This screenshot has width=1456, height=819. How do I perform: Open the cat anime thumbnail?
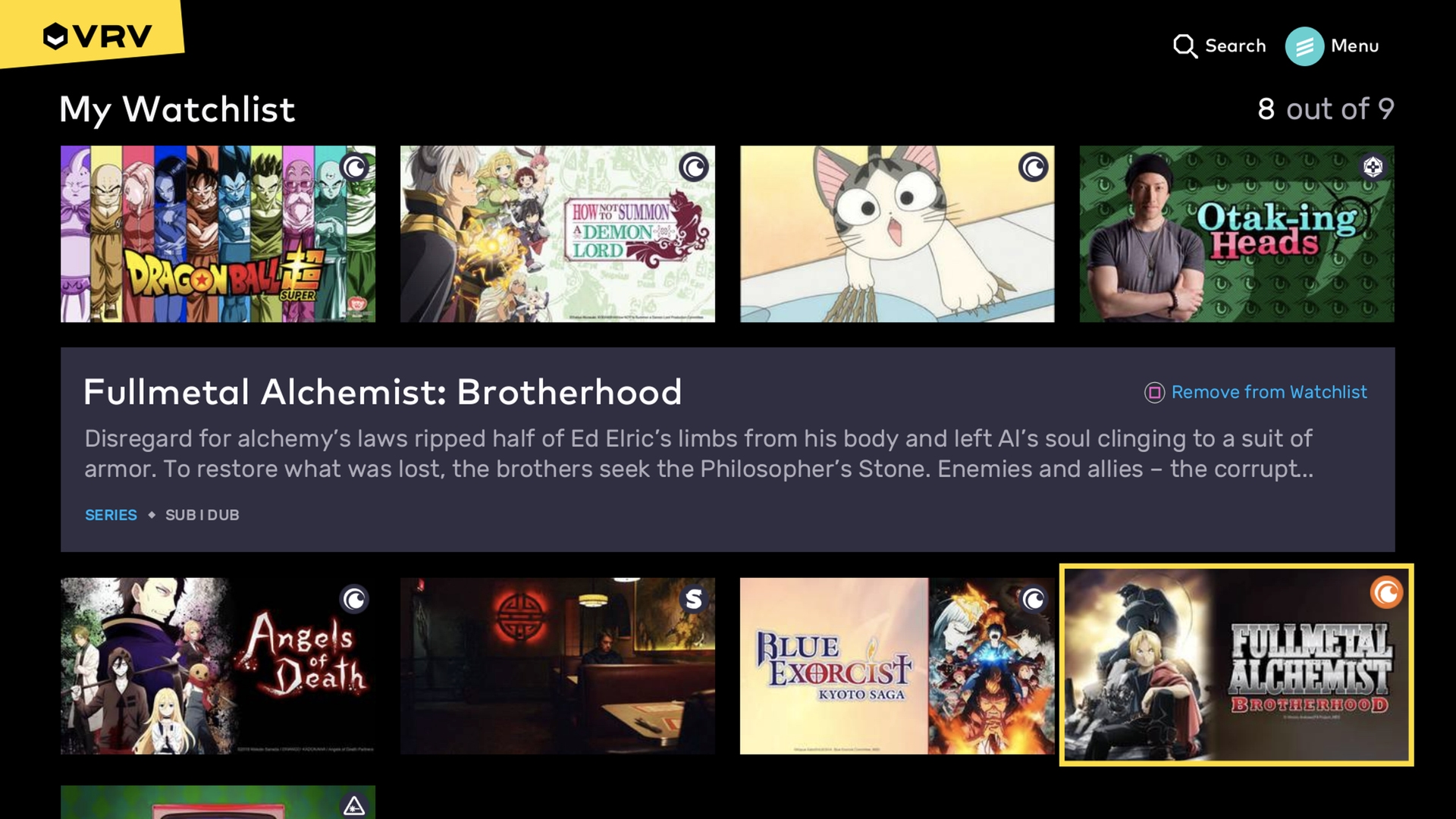point(897,234)
